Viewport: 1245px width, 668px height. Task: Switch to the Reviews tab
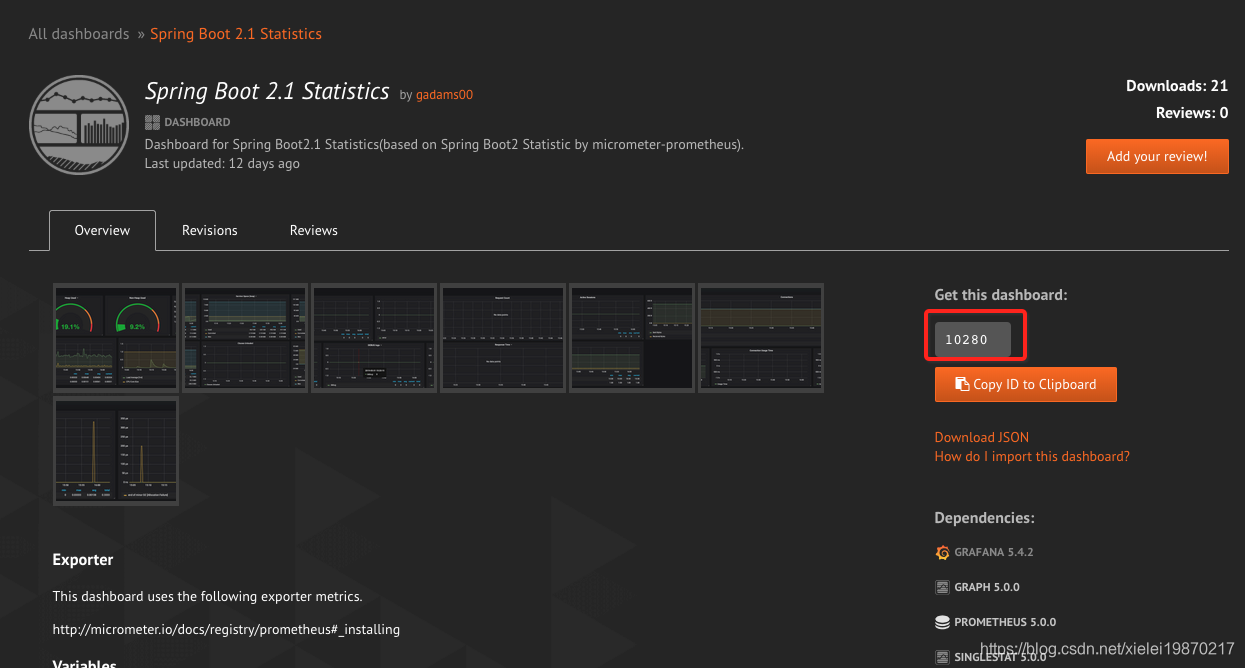[x=314, y=230]
